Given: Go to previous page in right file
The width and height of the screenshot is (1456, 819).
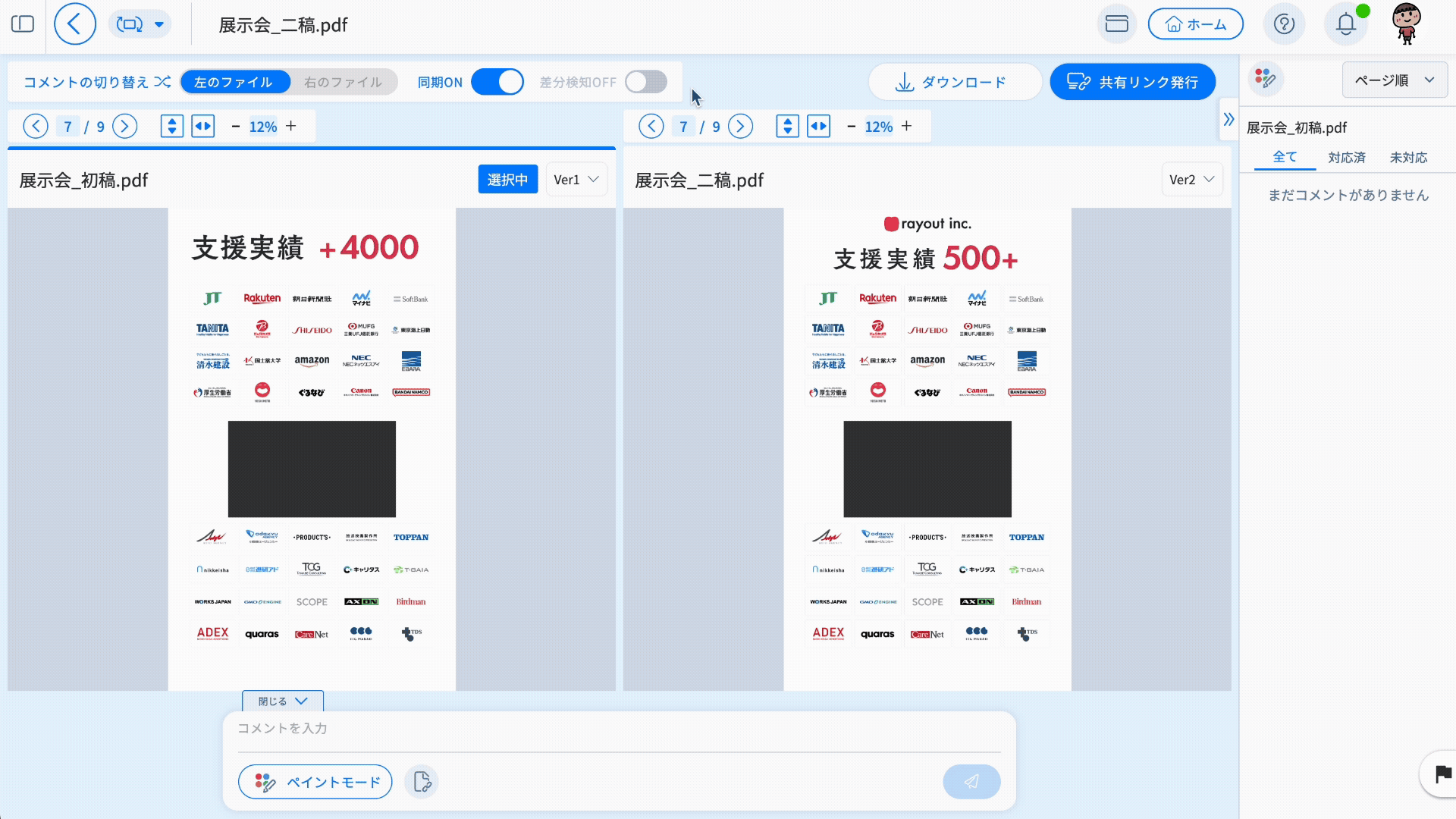Looking at the screenshot, I should (x=651, y=127).
